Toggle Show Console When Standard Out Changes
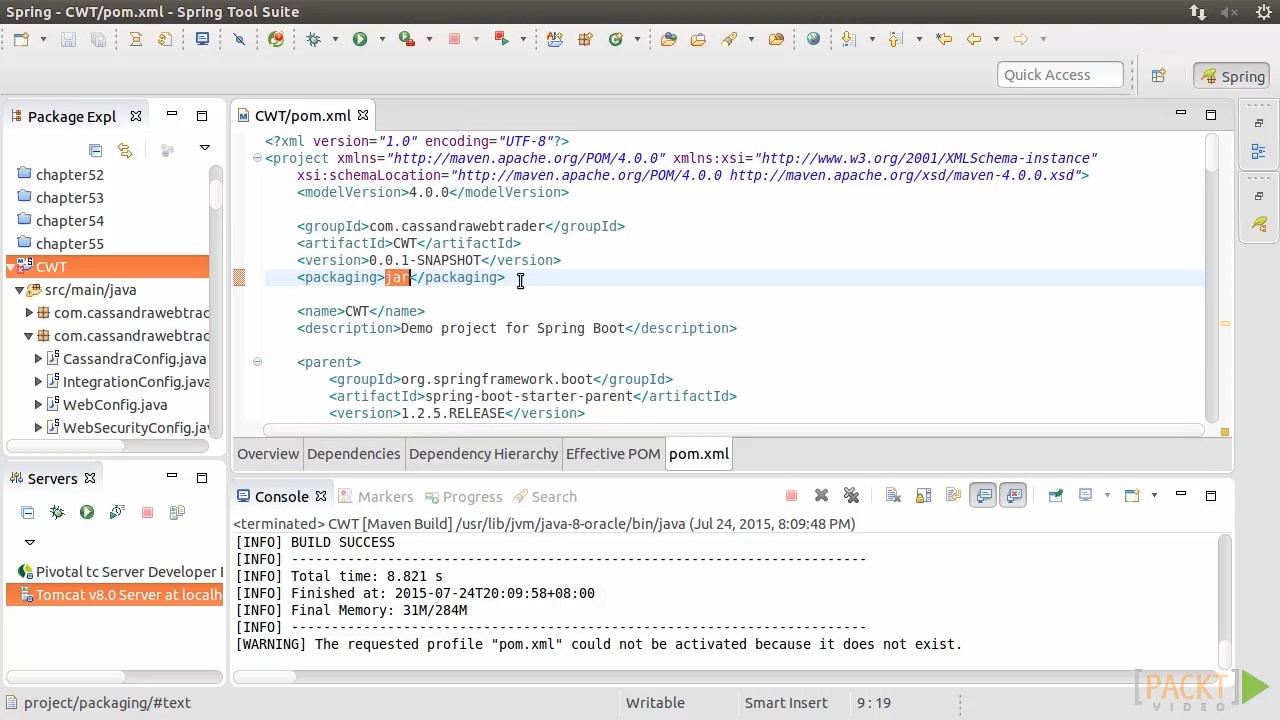The width and height of the screenshot is (1280, 720). 984,495
